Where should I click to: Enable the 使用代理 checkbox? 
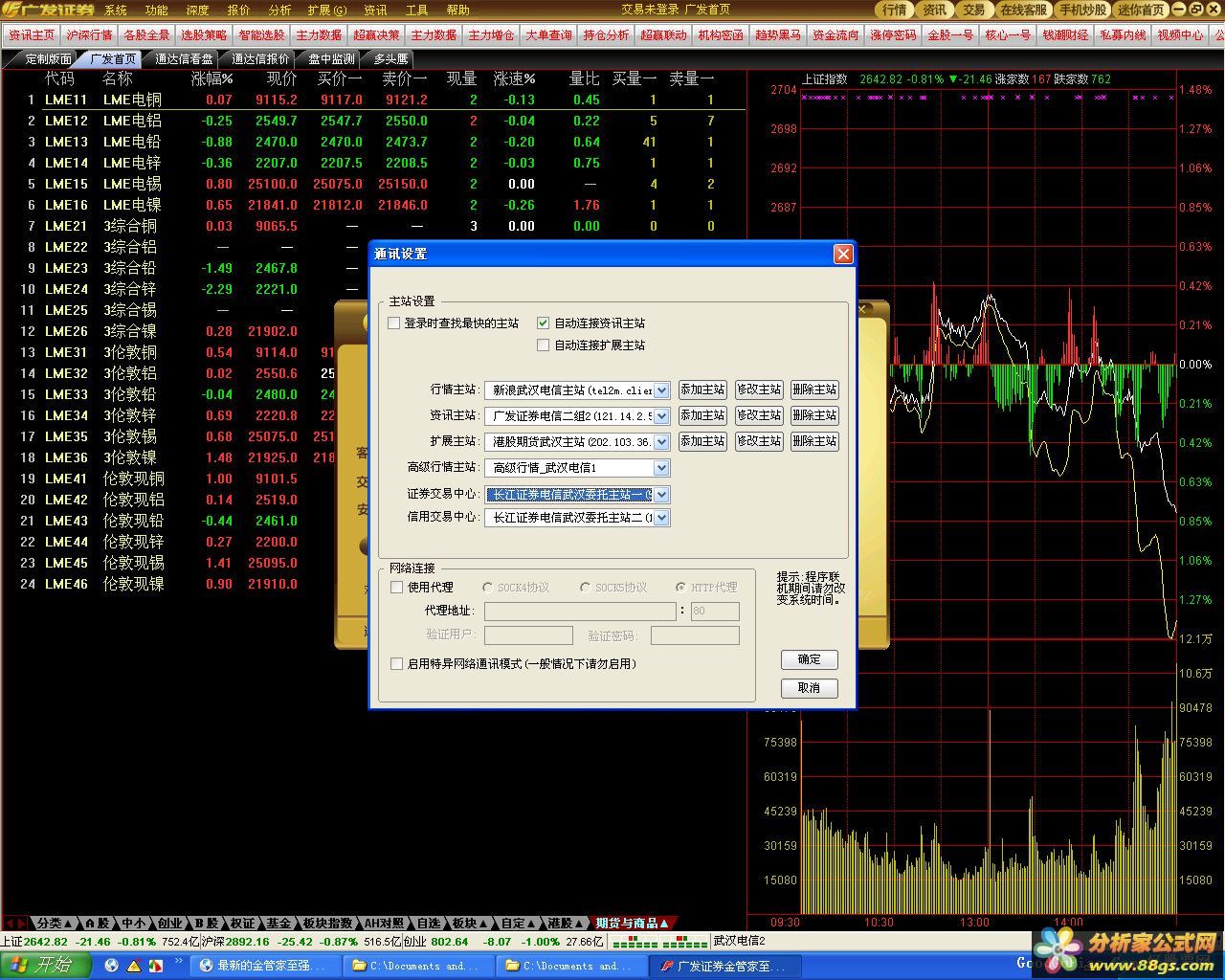tap(396, 588)
